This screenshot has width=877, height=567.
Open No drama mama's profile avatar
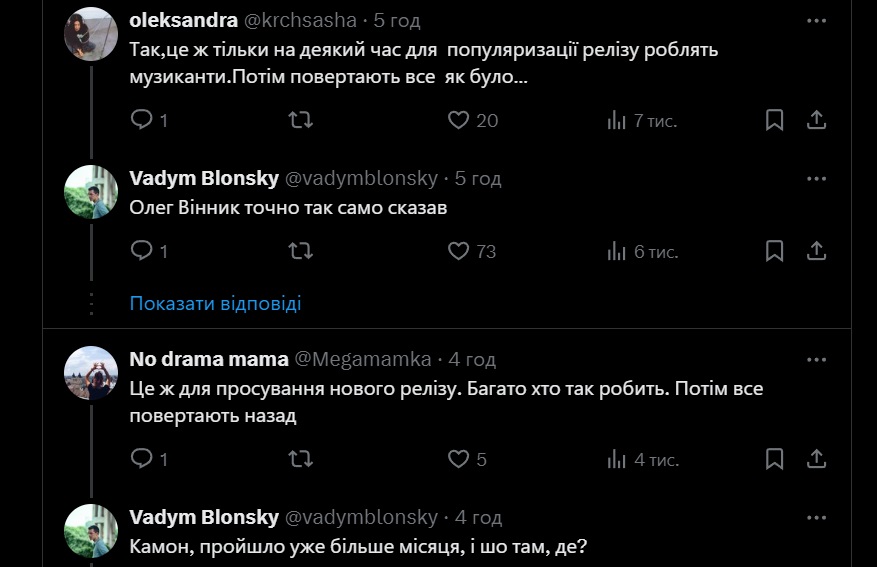click(x=91, y=373)
